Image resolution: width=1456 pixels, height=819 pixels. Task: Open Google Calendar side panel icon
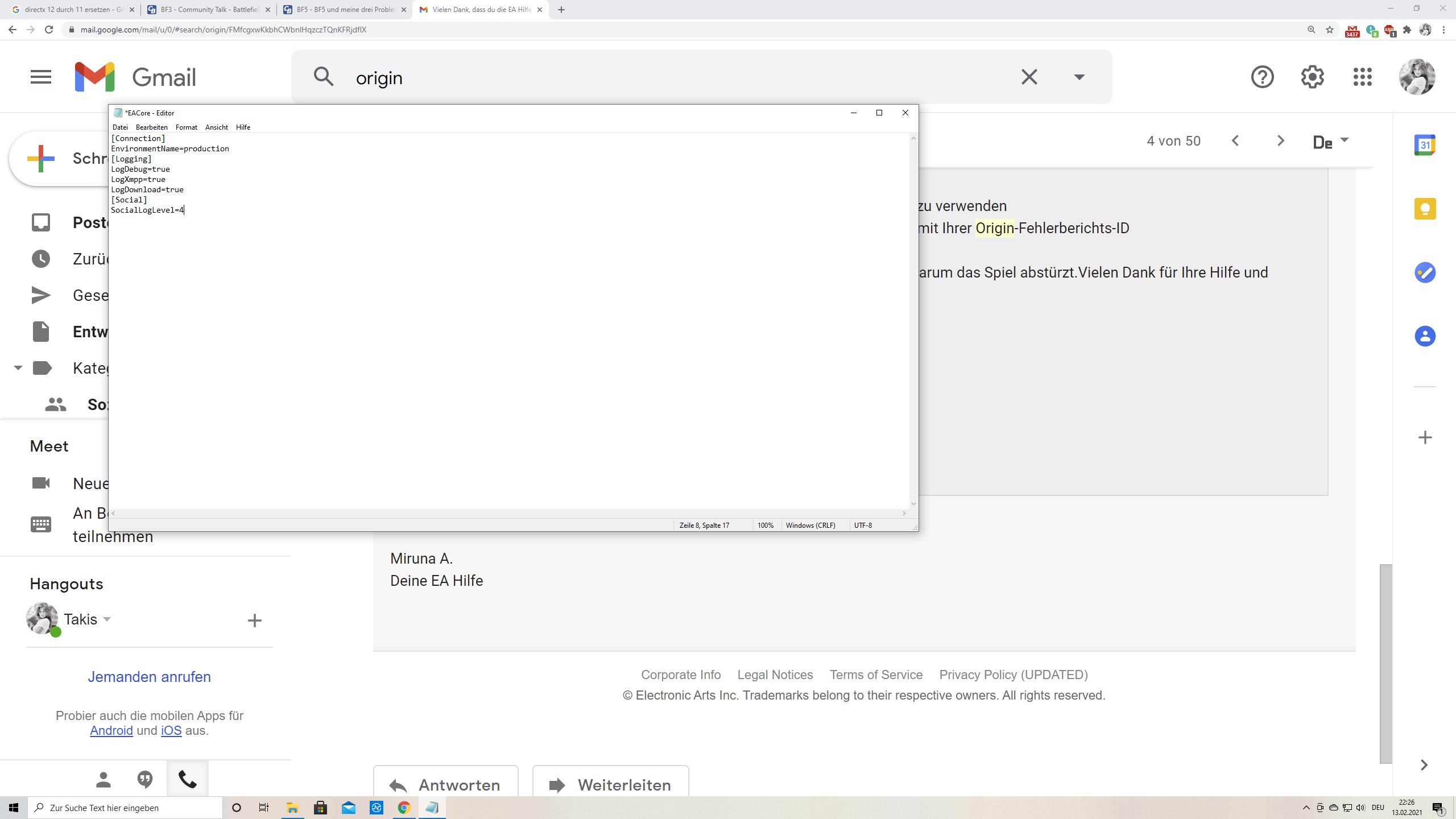click(x=1425, y=145)
